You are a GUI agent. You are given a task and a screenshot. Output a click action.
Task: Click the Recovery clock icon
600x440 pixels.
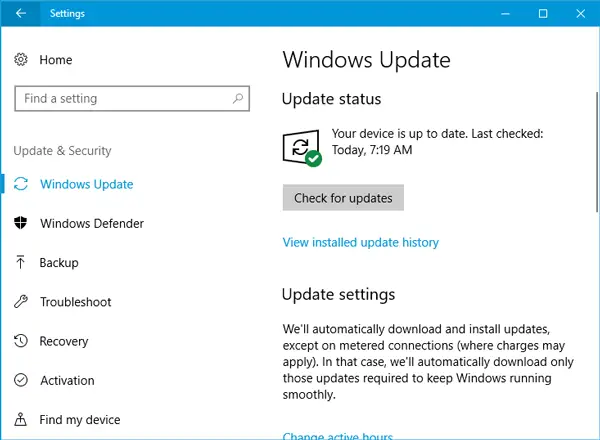click(21, 341)
